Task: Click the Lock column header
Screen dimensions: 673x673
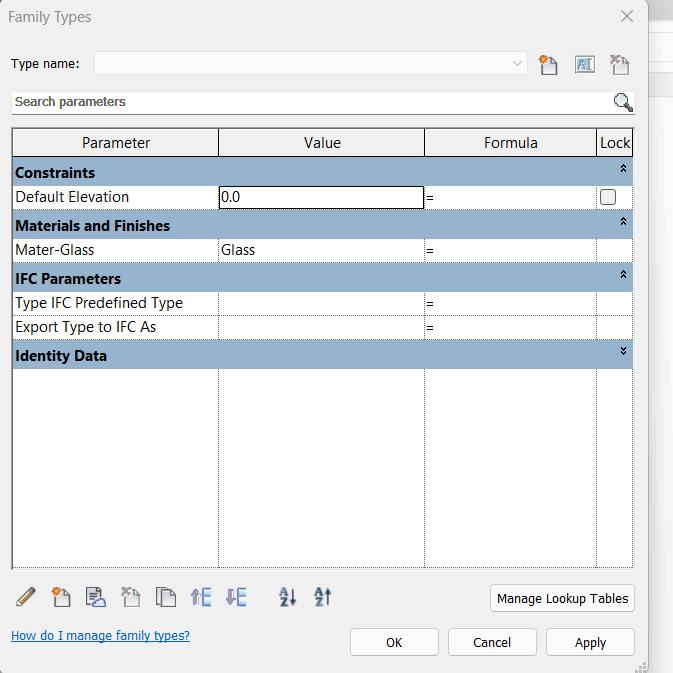Action: click(x=615, y=142)
